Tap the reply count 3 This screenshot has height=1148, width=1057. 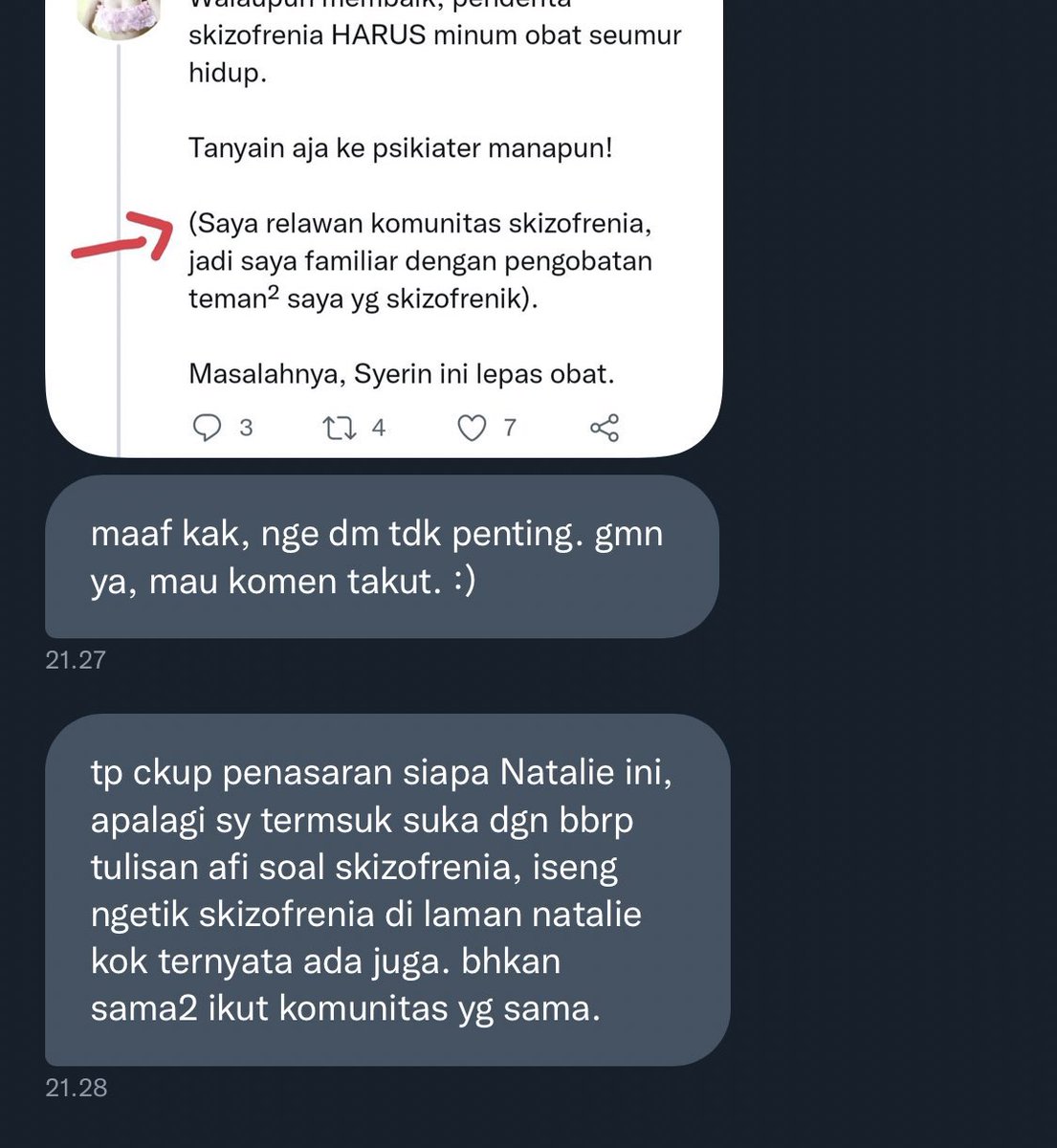pos(246,428)
